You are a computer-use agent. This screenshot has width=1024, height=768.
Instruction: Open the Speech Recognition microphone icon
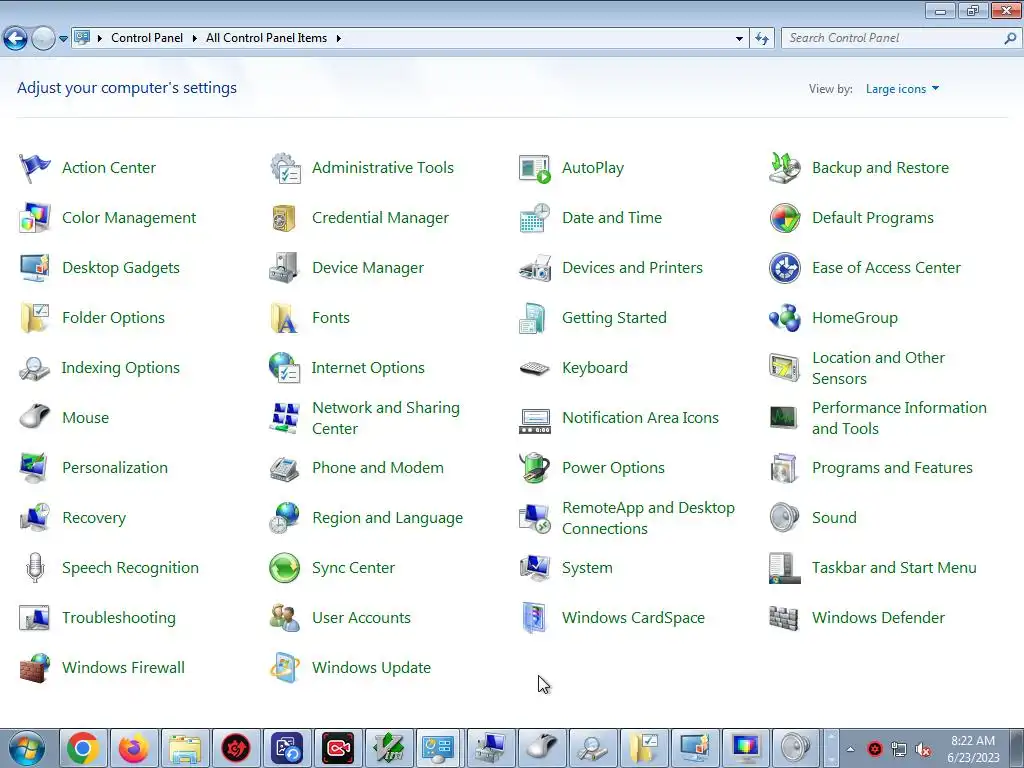(x=35, y=568)
